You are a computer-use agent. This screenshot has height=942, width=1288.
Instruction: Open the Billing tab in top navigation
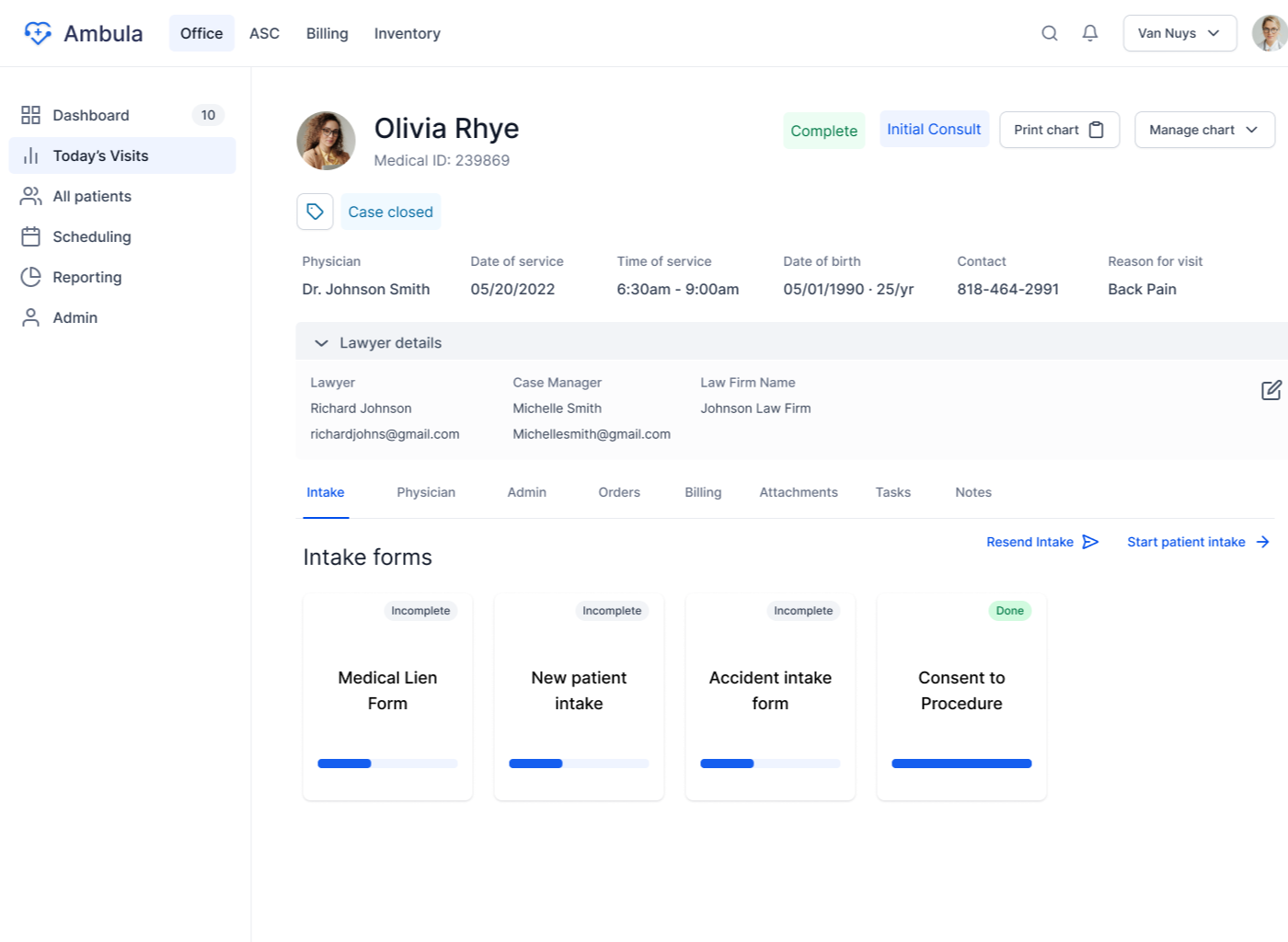click(327, 32)
